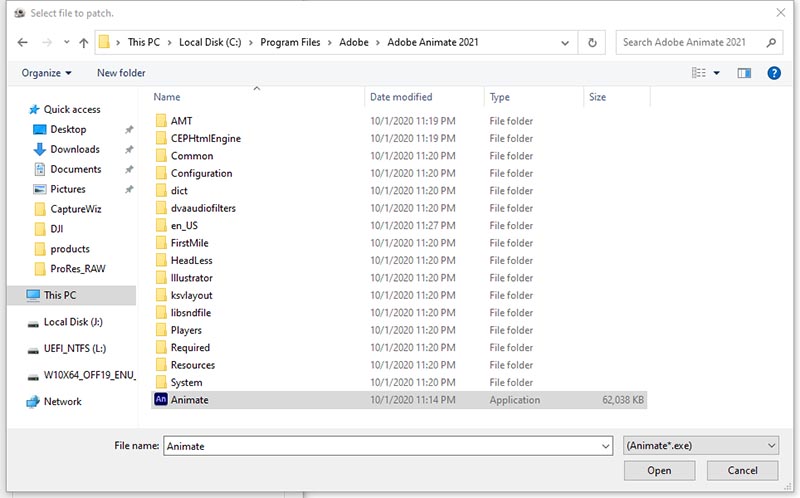Open the recent locations dropdown arrow

click(66, 42)
